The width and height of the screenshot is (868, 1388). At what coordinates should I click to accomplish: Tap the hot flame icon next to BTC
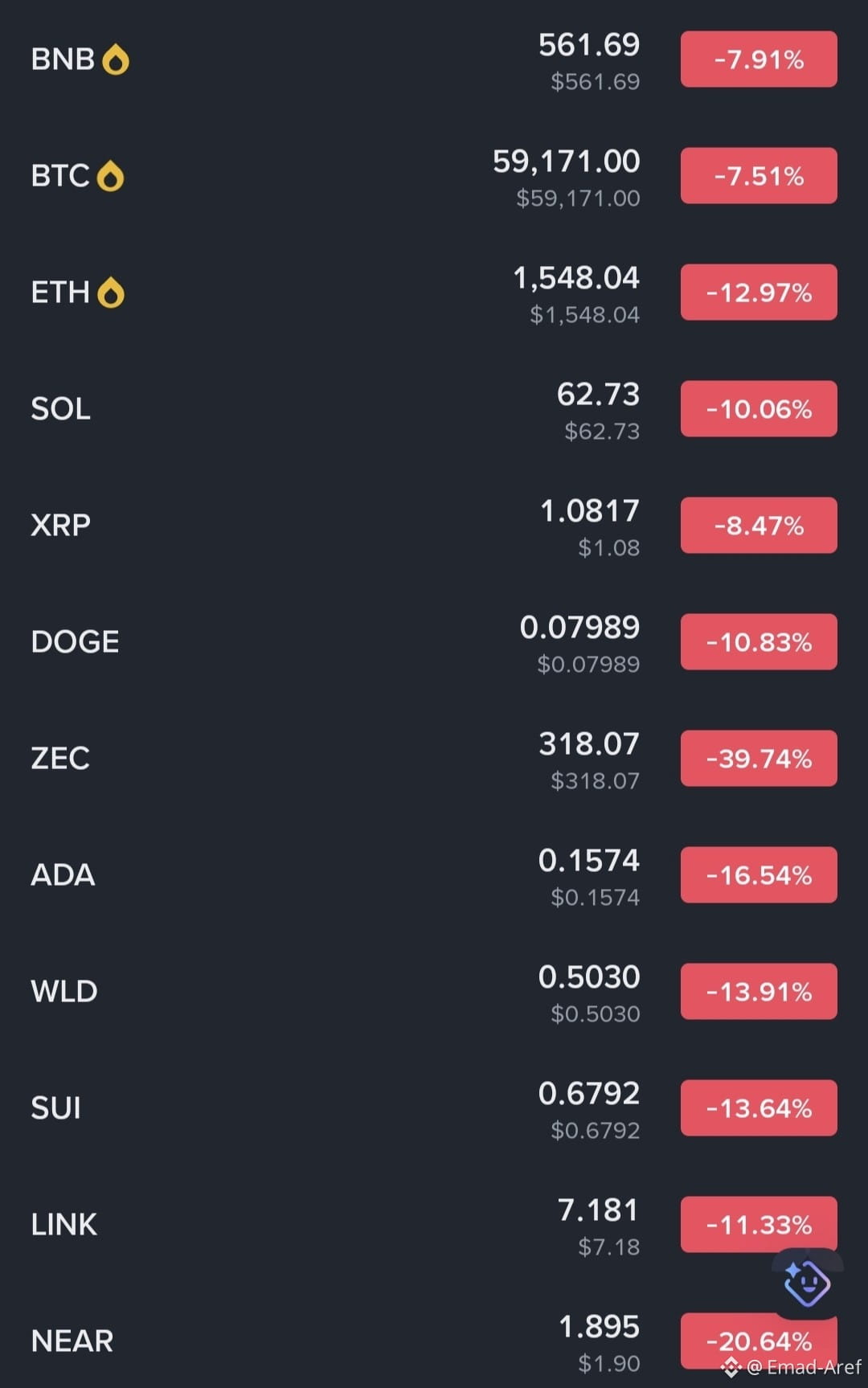[x=110, y=176]
